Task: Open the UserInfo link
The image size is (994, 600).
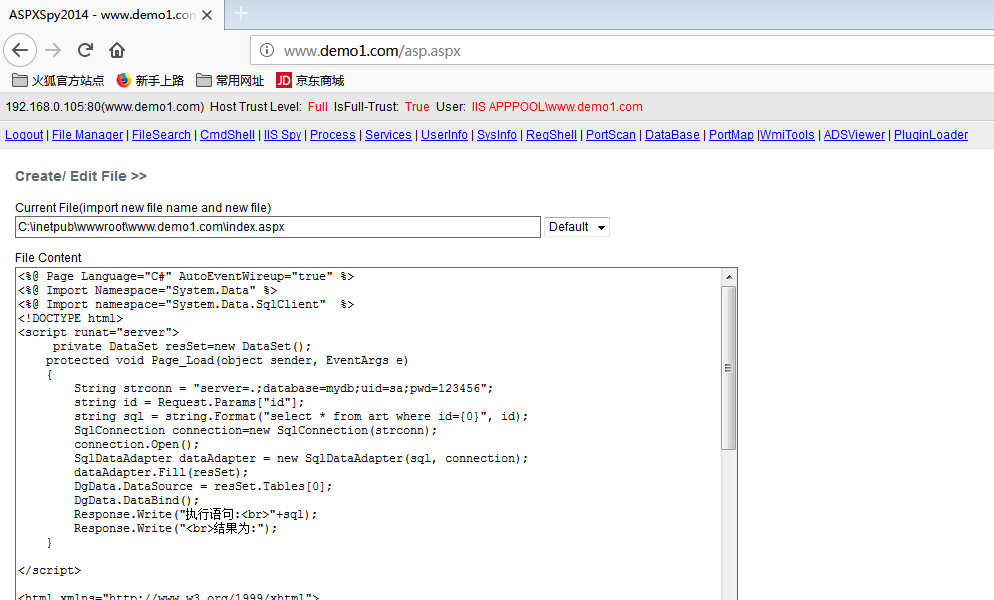Action: (444, 134)
